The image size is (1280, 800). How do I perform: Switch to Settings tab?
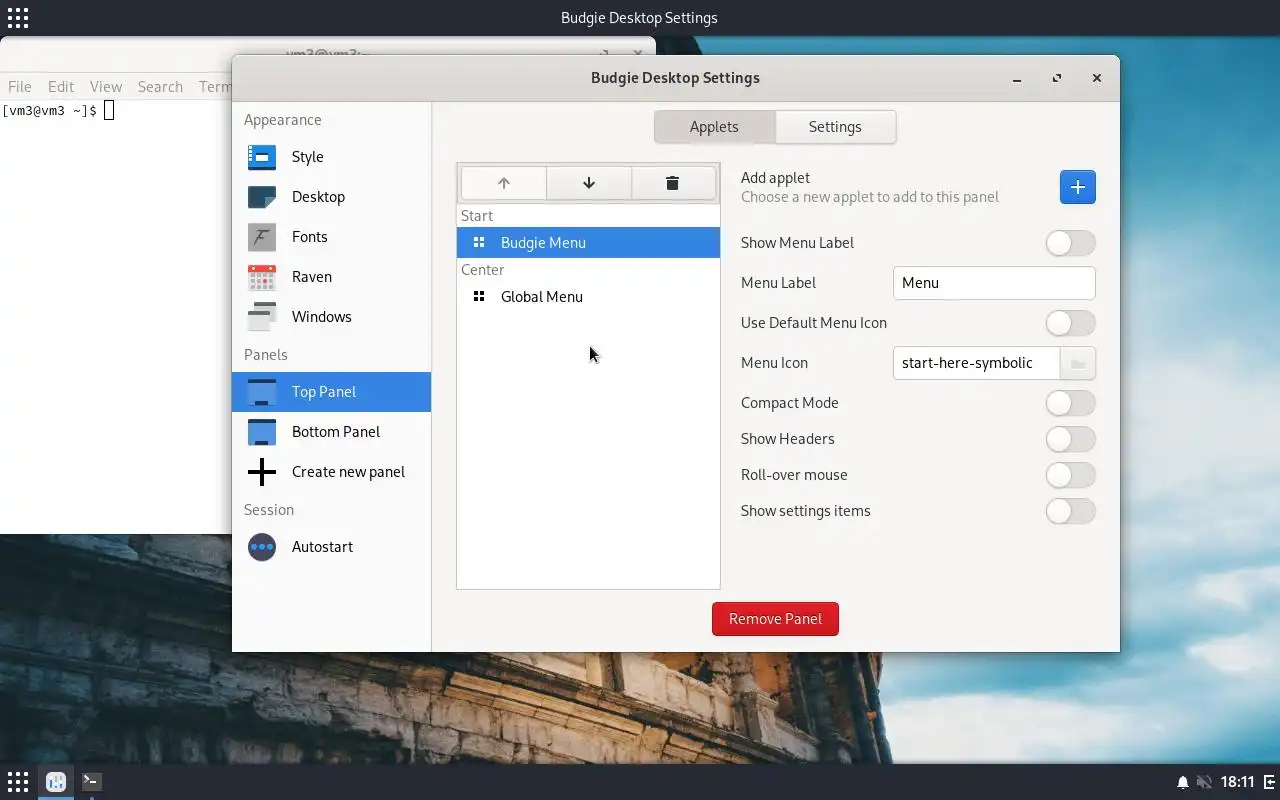point(835,127)
